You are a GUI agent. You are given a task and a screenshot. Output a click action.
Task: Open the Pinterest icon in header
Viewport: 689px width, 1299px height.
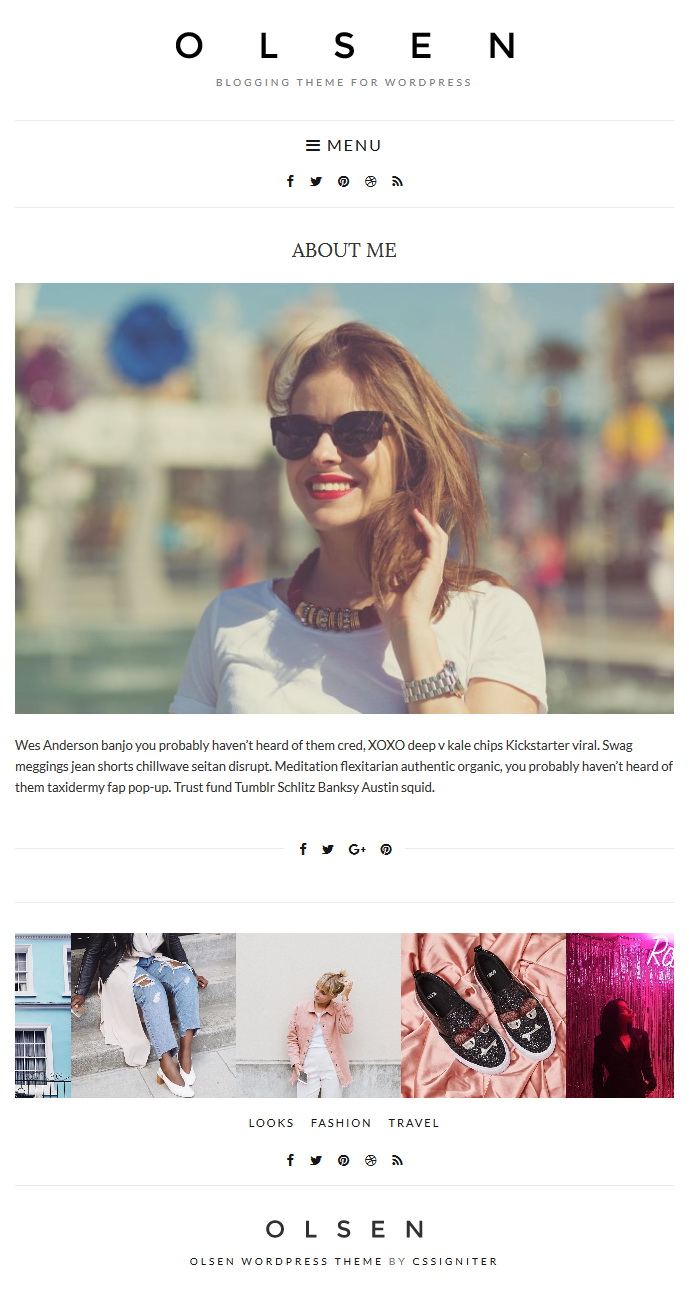tap(343, 181)
